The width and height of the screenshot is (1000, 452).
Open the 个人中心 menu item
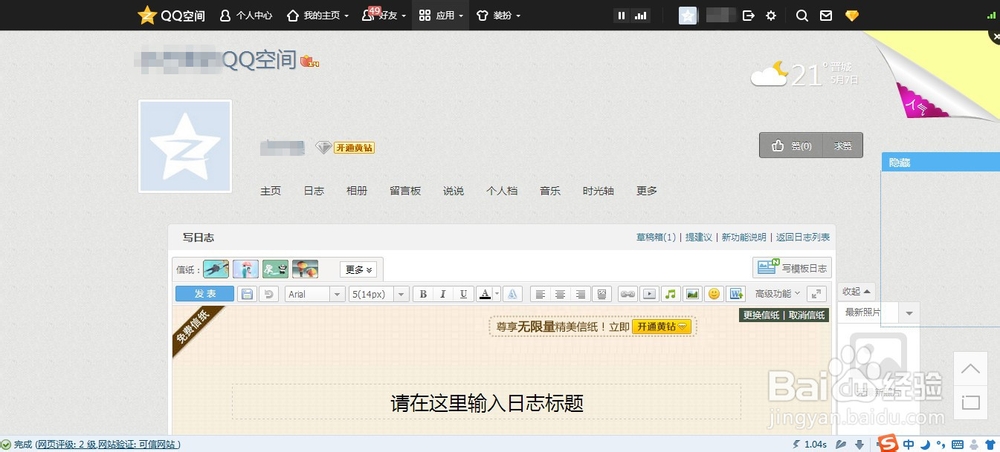[246, 15]
